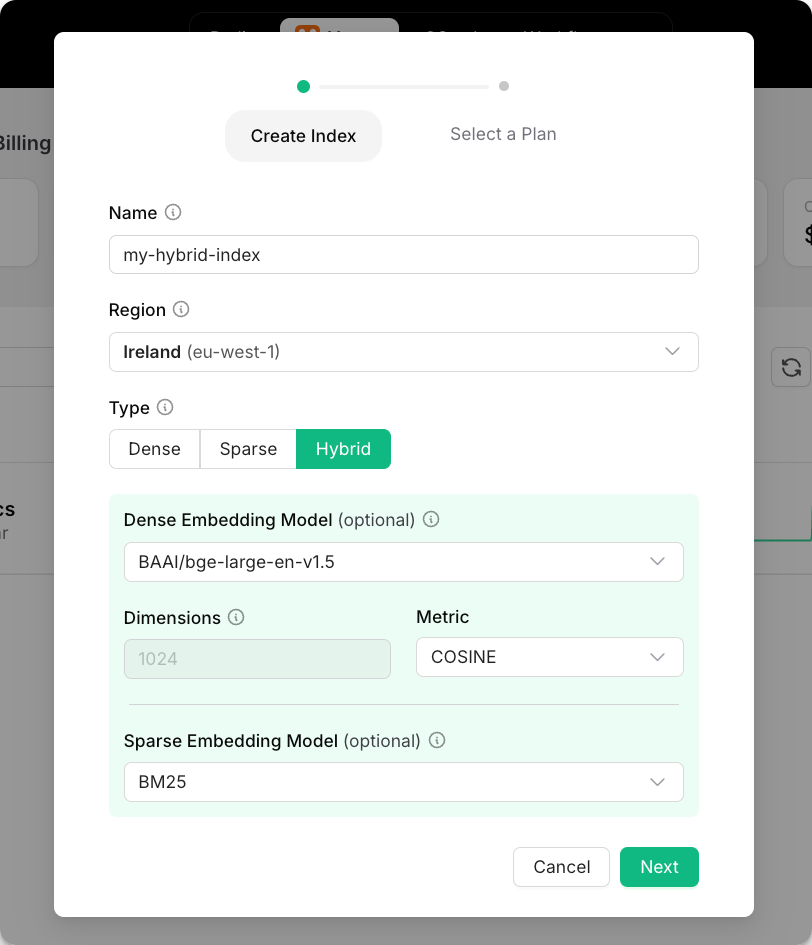812x945 pixels.
Task: Click the info icon beside Dimensions
Action: 236,618
